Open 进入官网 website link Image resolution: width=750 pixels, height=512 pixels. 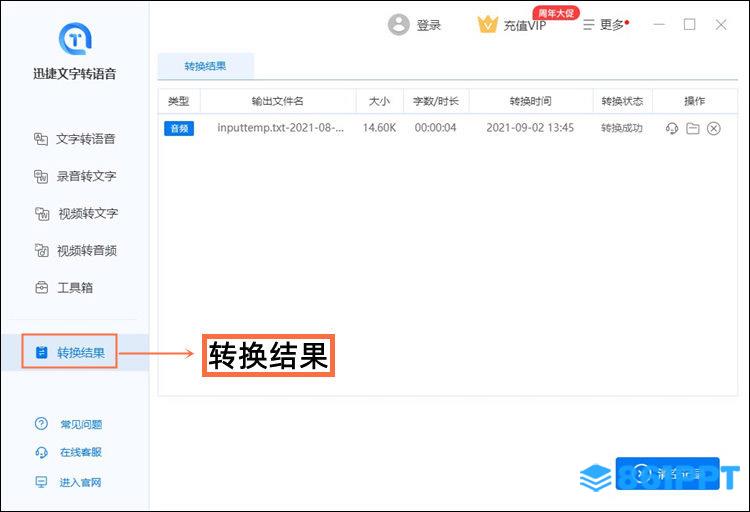point(80,482)
